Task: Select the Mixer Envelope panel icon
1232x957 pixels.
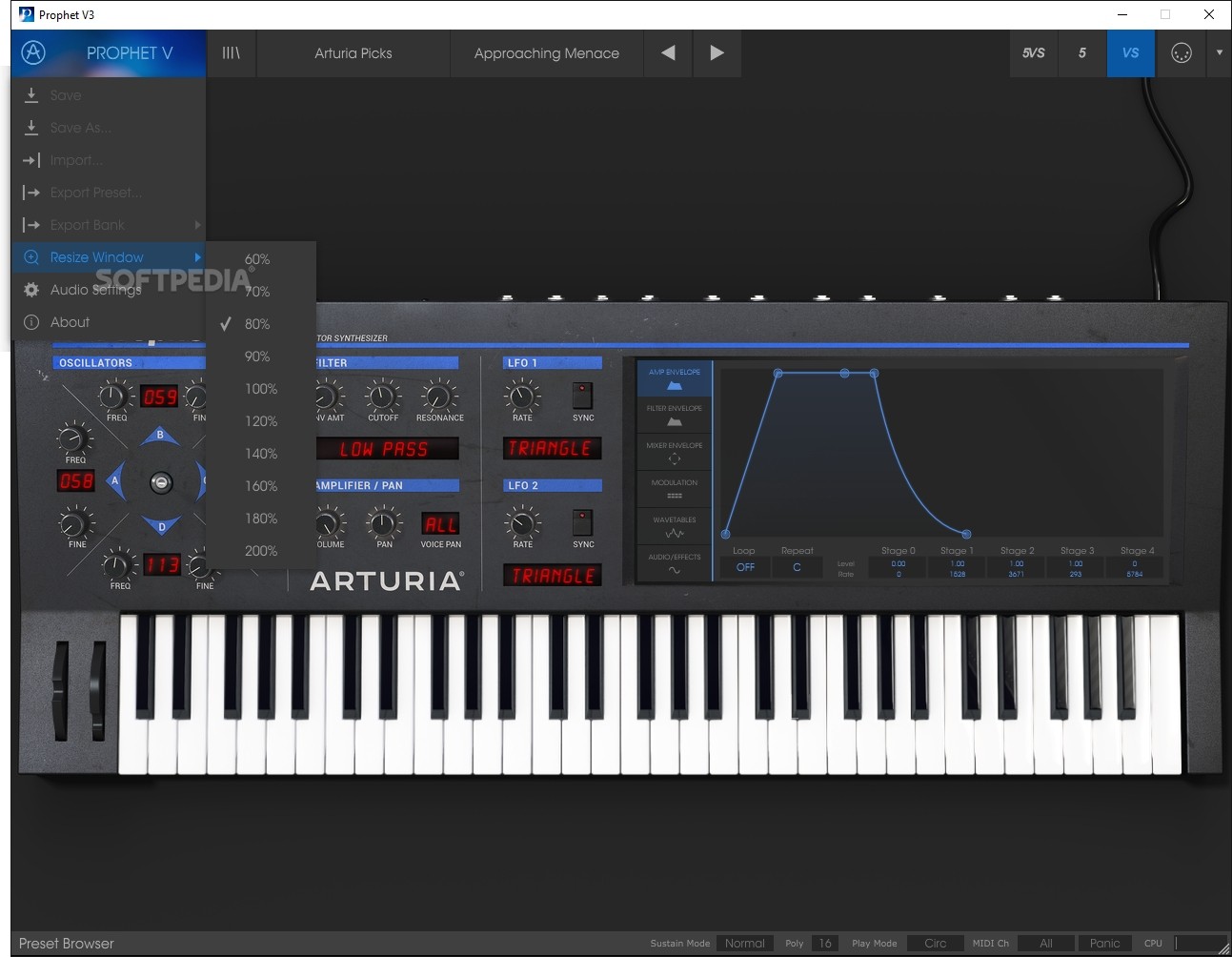Action: 675,453
